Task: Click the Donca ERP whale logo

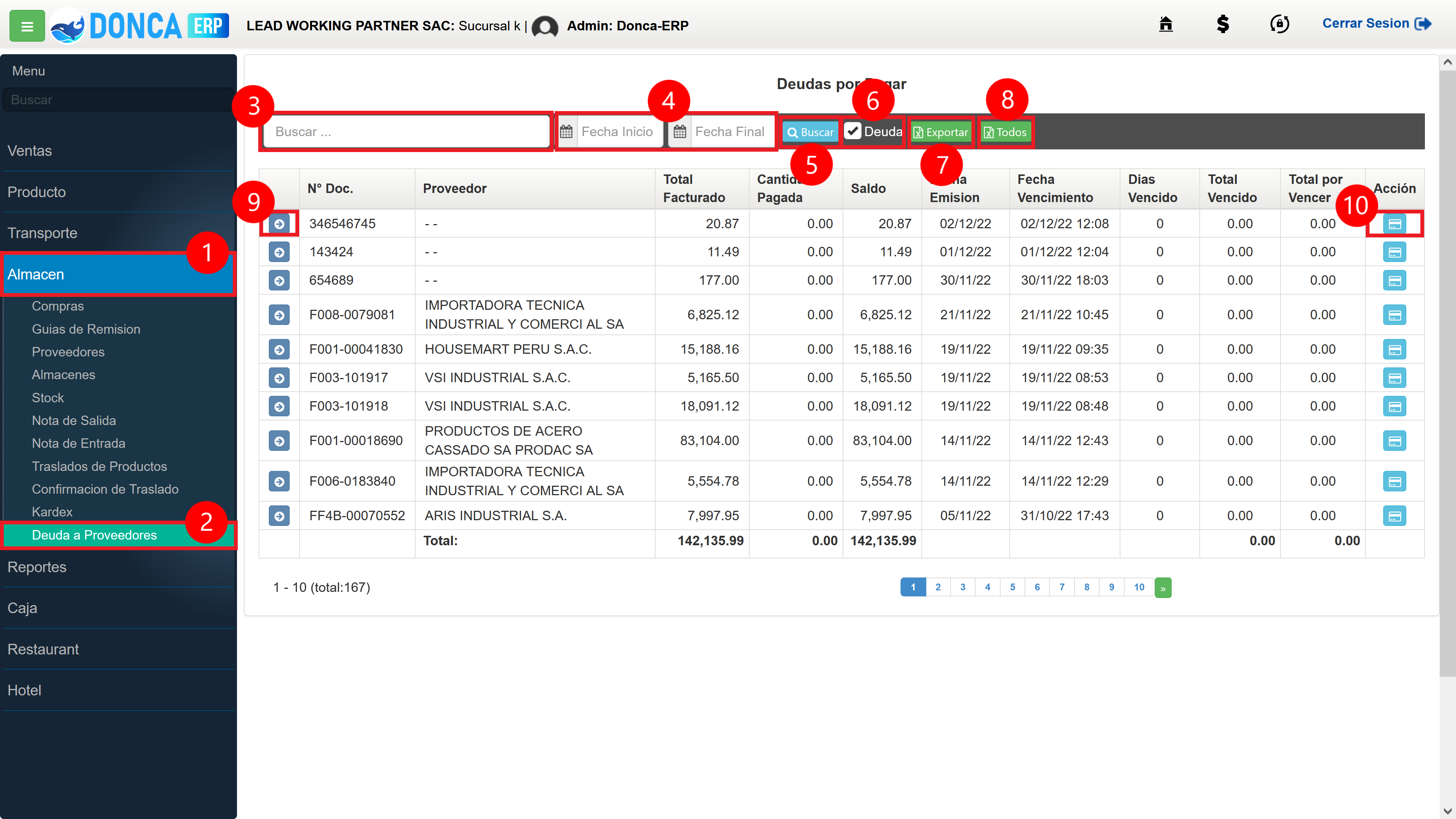Action: pyautogui.click(x=68, y=26)
